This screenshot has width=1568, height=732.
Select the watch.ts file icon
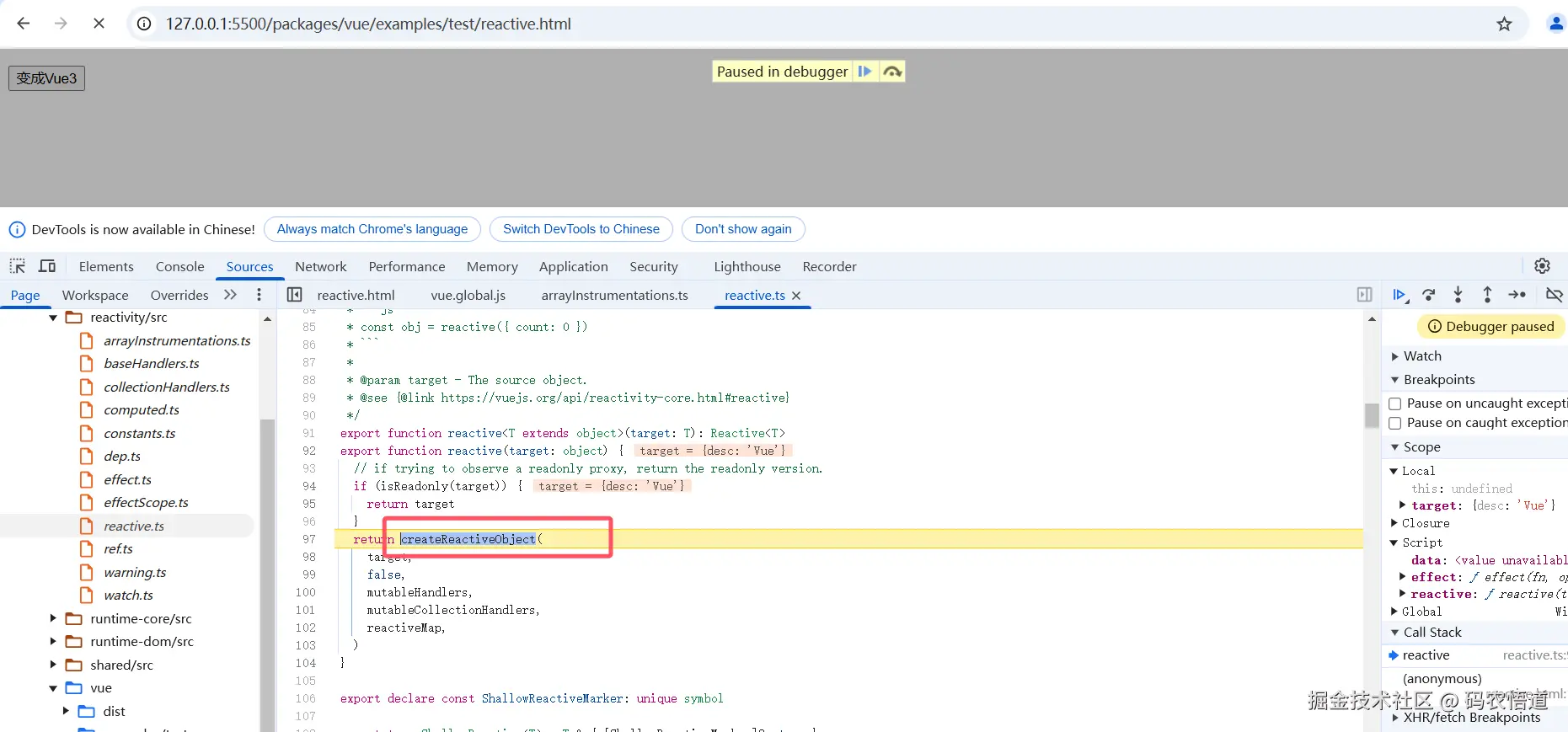click(86, 595)
